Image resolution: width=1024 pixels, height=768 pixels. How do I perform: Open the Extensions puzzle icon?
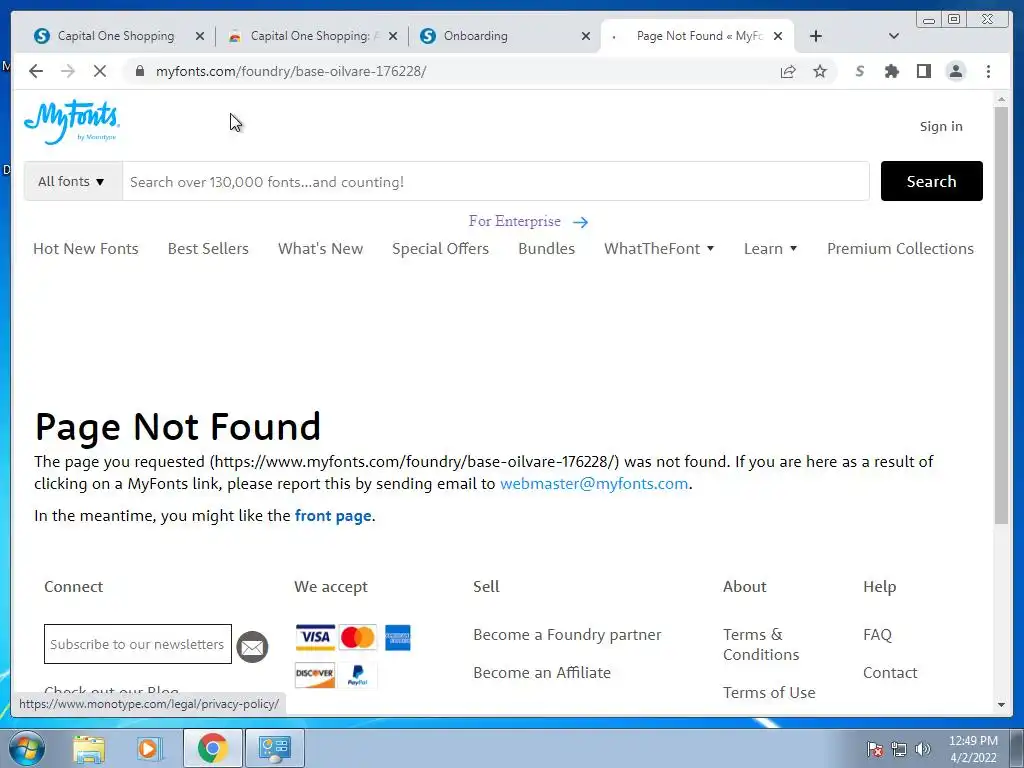[x=891, y=71]
